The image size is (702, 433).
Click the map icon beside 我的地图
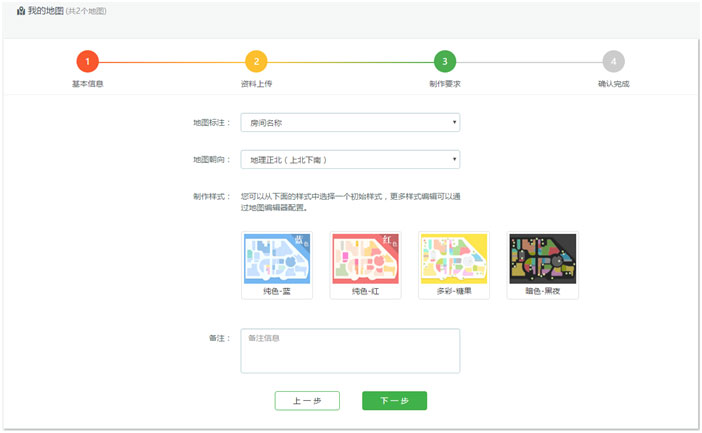click(21, 11)
